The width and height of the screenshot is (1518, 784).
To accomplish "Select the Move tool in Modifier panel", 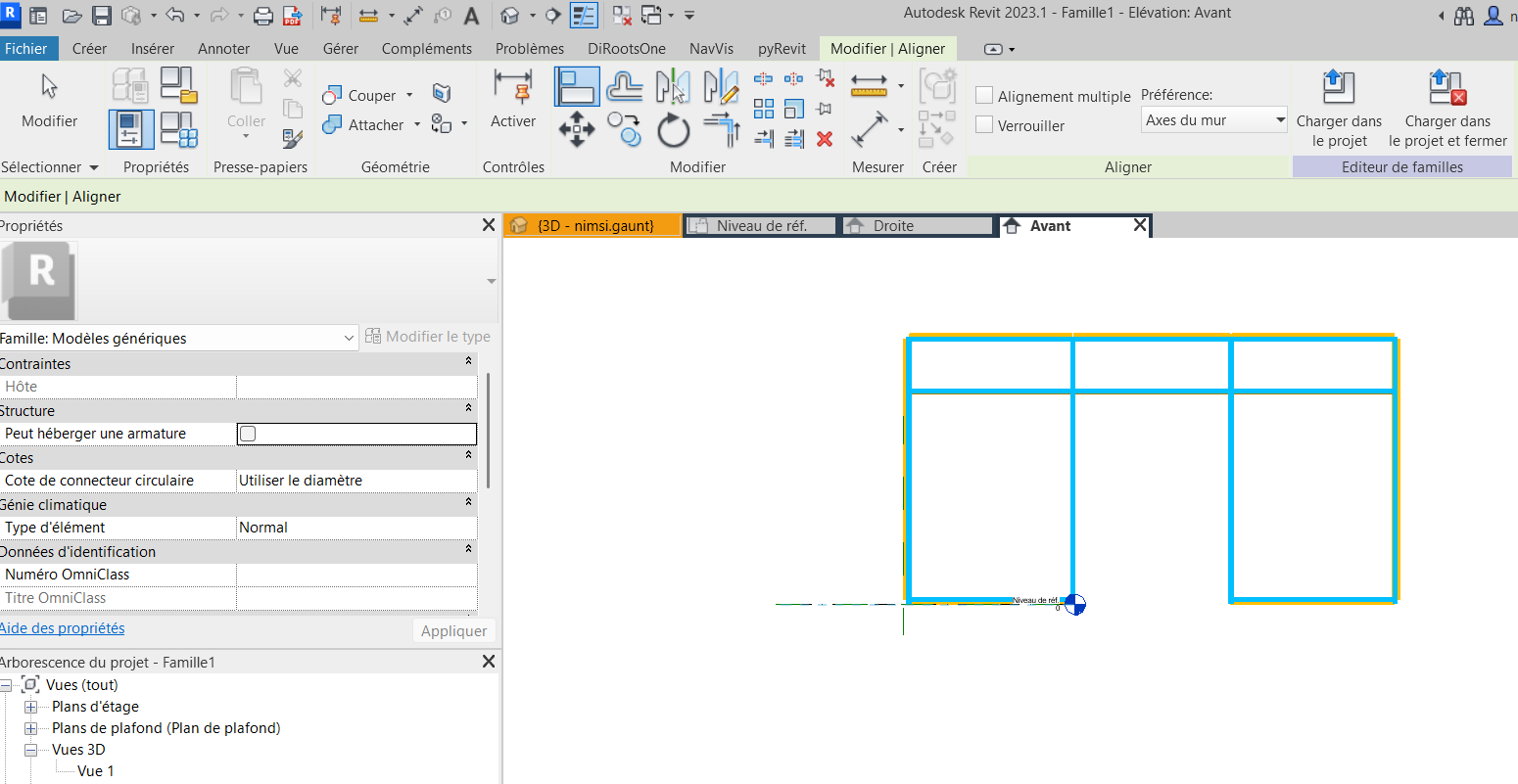I will click(x=576, y=129).
